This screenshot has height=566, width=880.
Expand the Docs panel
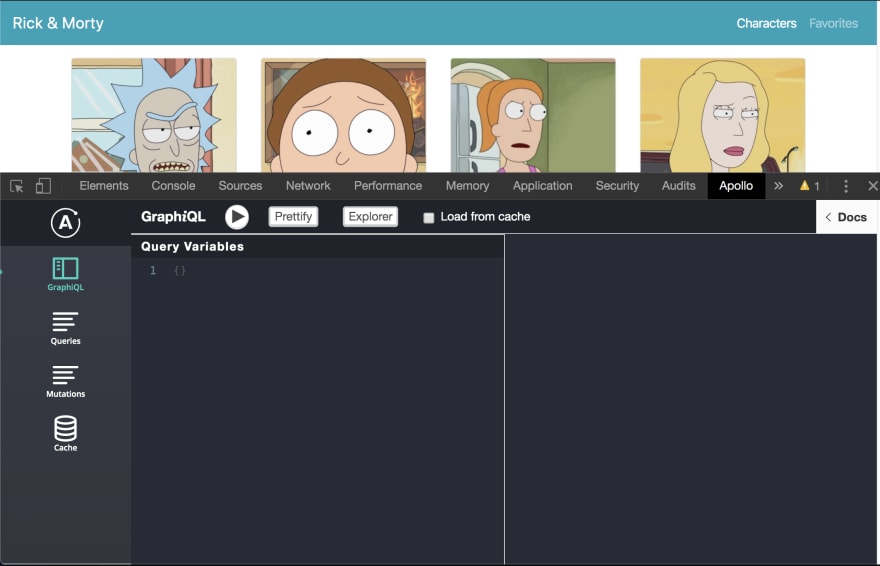[x=846, y=217]
